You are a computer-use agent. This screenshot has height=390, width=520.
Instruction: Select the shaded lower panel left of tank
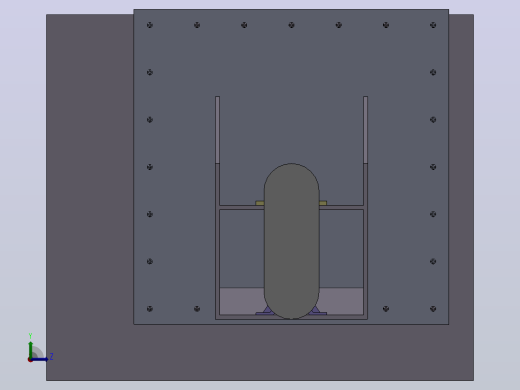(242, 301)
